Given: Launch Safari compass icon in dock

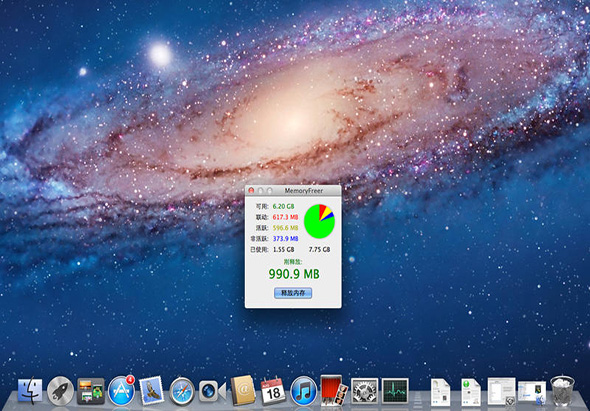Looking at the screenshot, I should [x=182, y=391].
